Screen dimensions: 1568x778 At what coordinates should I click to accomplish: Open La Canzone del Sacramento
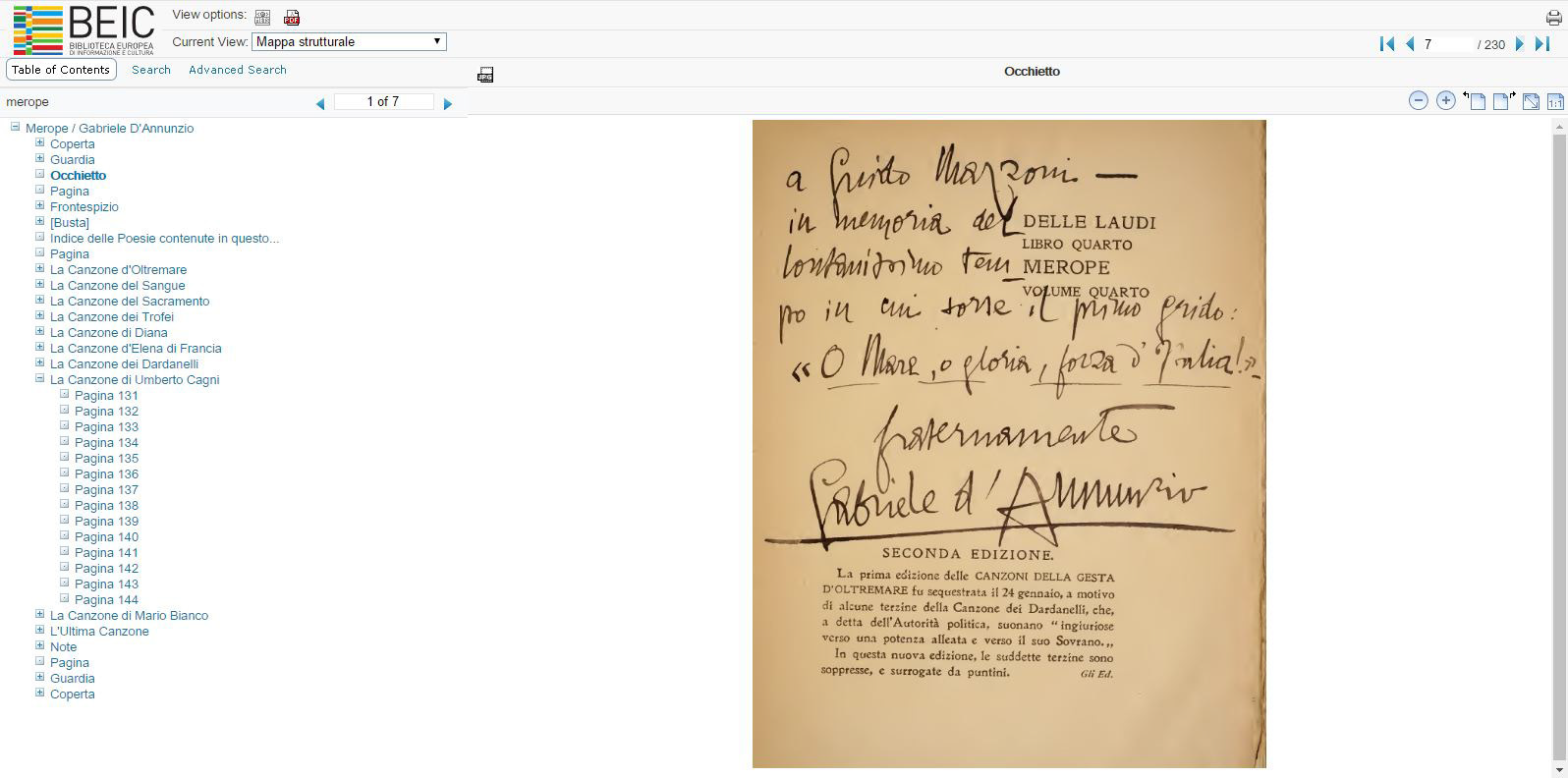click(x=130, y=301)
